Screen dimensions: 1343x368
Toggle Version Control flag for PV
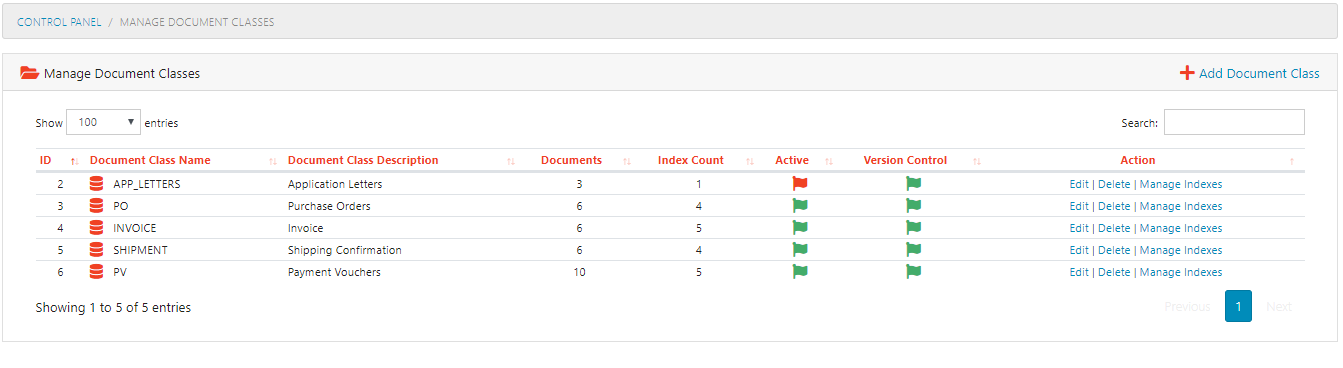pyautogui.click(x=913, y=272)
